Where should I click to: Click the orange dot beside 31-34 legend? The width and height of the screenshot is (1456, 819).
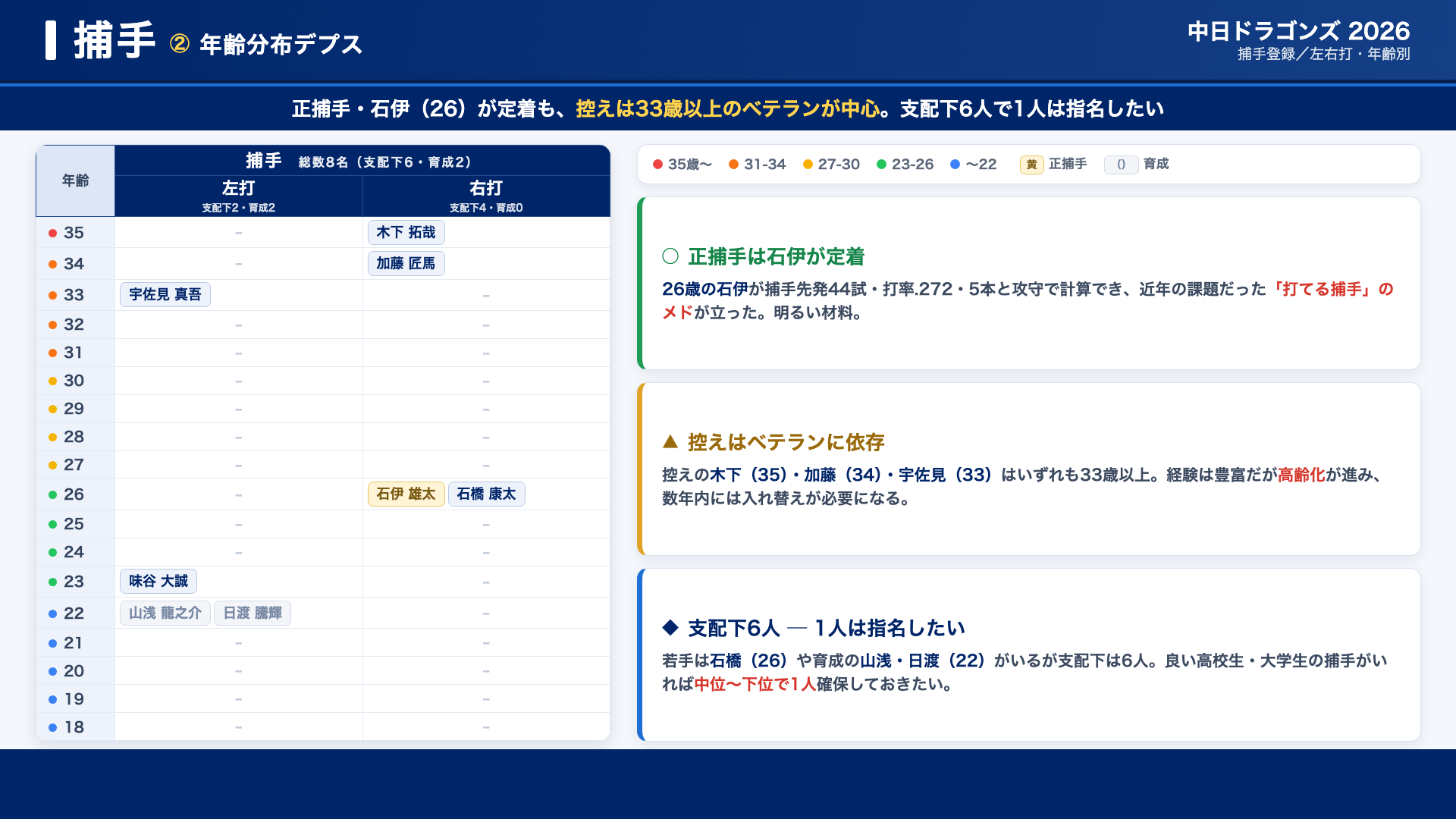pos(733,165)
